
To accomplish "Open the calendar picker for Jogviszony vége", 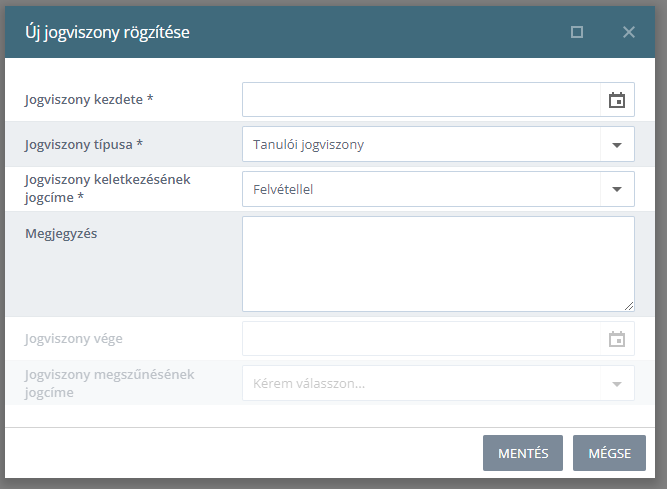I will [x=617, y=339].
